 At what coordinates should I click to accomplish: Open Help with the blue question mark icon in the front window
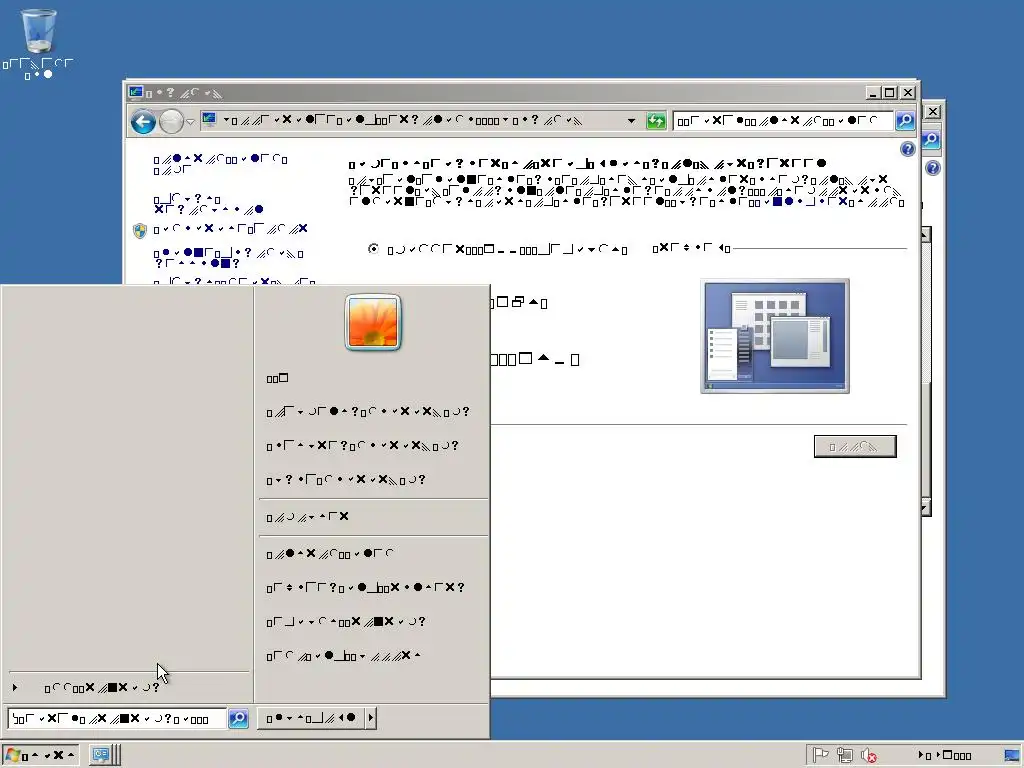908,149
